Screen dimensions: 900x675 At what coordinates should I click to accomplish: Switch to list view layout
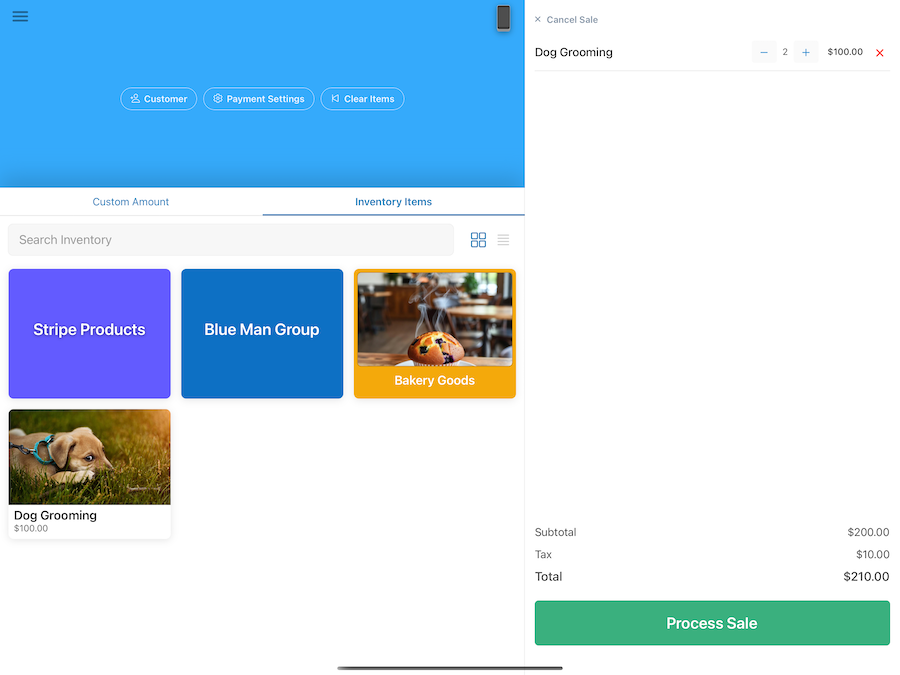[x=503, y=240]
